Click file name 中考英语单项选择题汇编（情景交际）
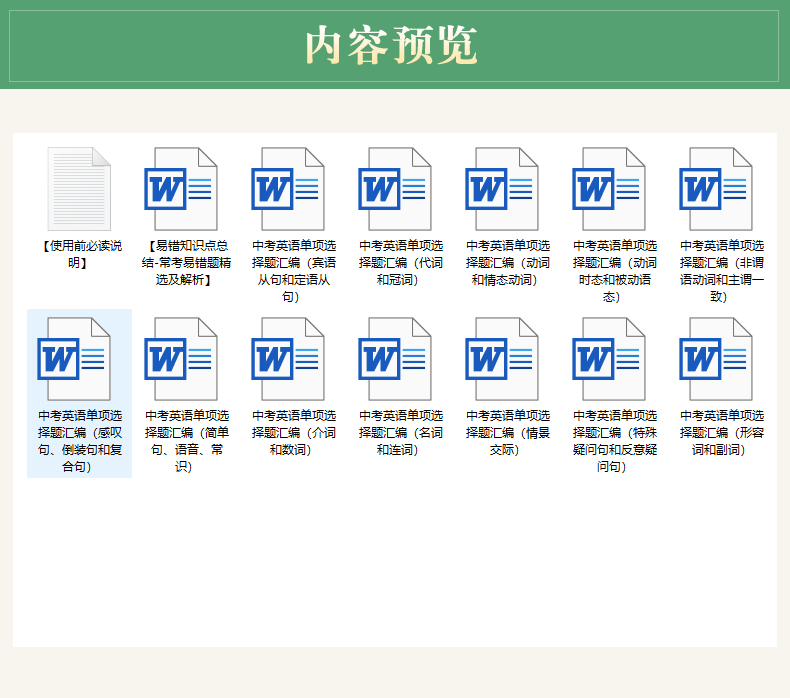This screenshot has height=698, width=790. 508,432
